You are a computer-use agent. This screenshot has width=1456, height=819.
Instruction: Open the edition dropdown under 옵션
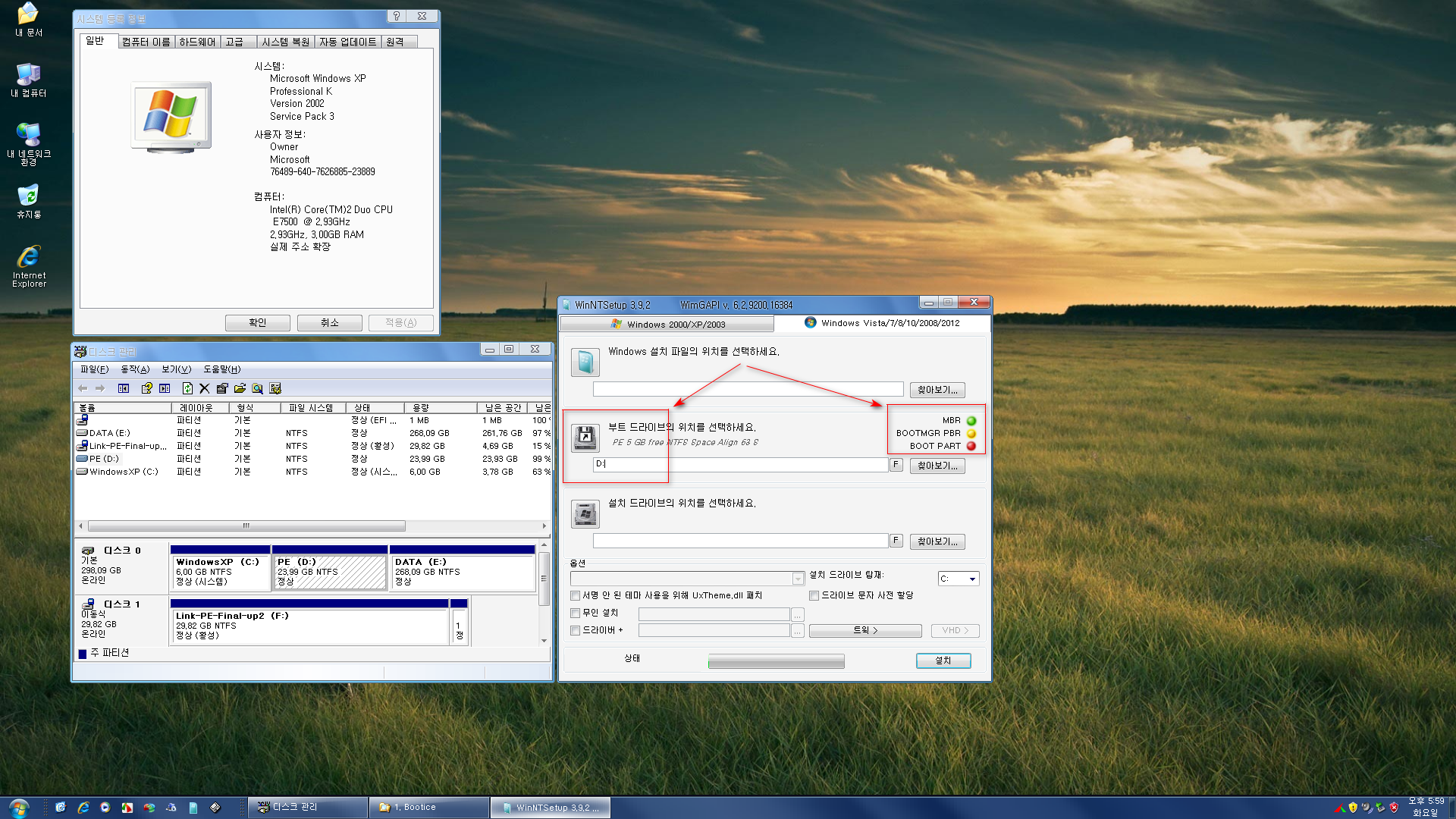point(687,579)
